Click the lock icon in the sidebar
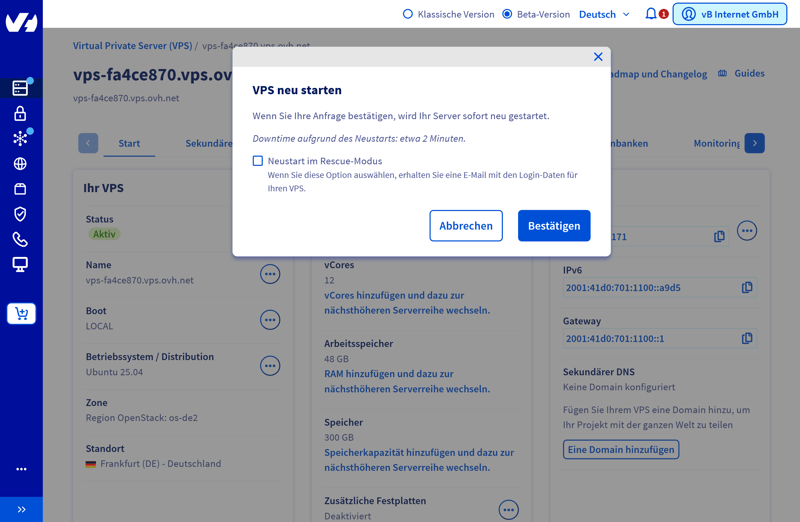 [x=20, y=114]
